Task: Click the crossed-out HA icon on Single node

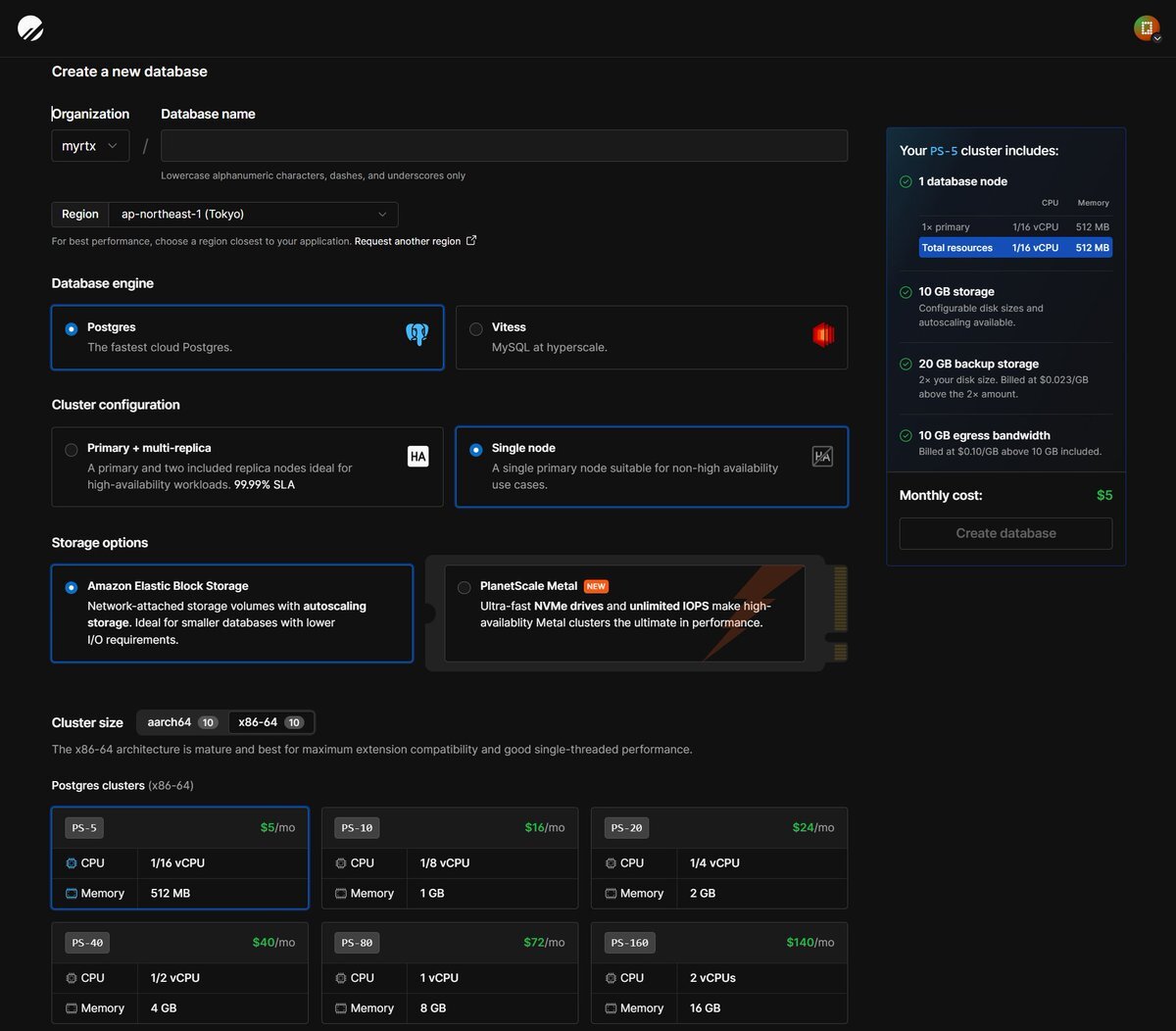Action: pos(822,456)
